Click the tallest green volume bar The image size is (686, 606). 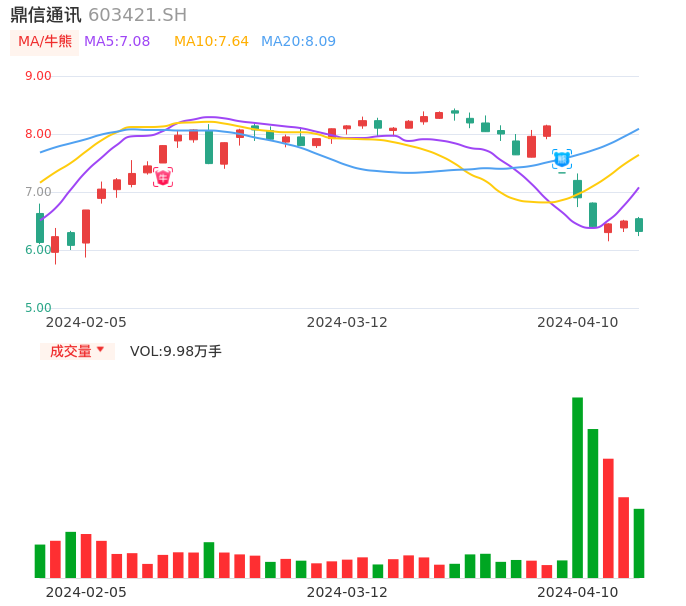coord(578,487)
